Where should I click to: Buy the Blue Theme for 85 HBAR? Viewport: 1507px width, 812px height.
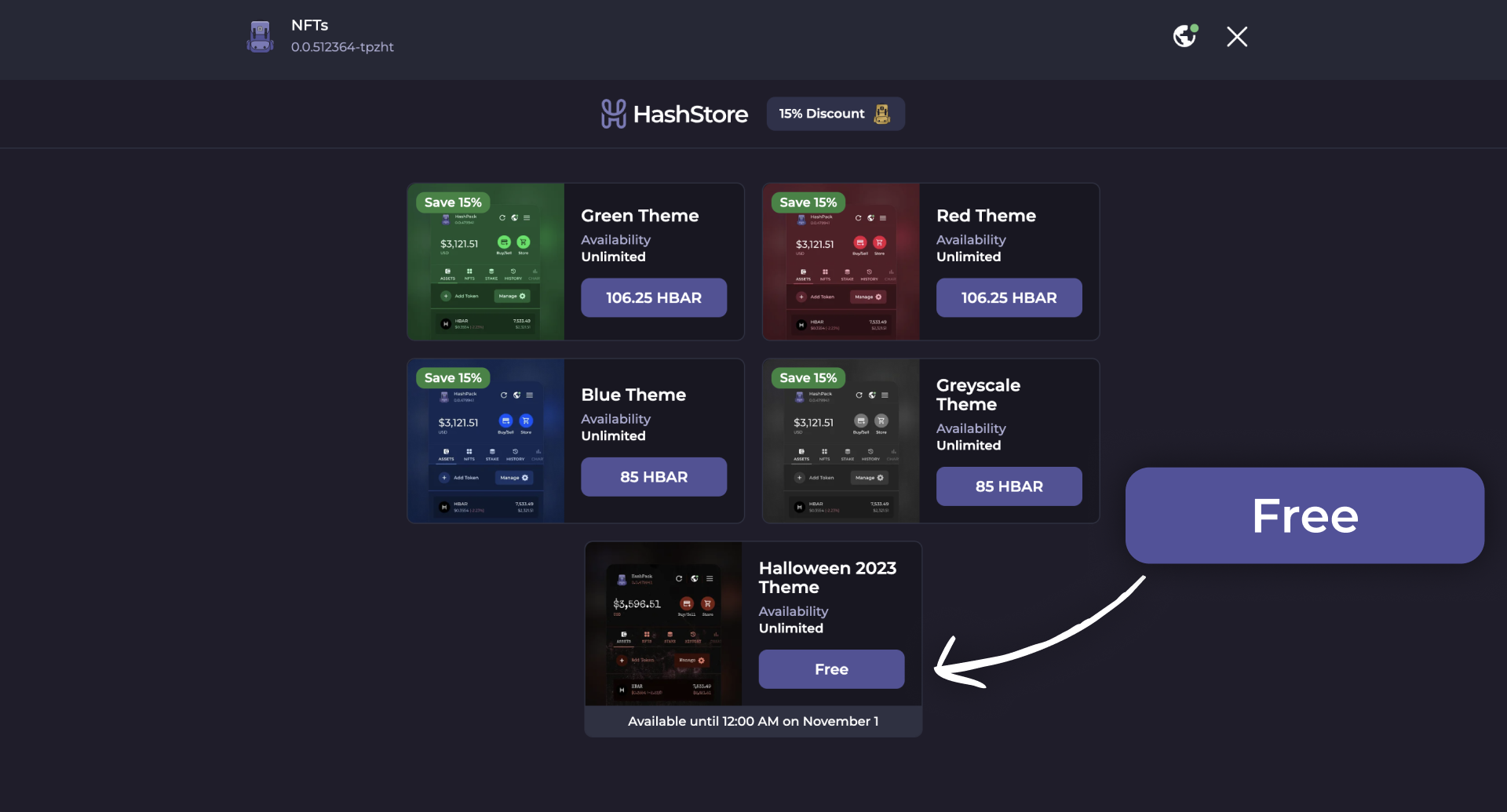pyautogui.click(x=653, y=476)
